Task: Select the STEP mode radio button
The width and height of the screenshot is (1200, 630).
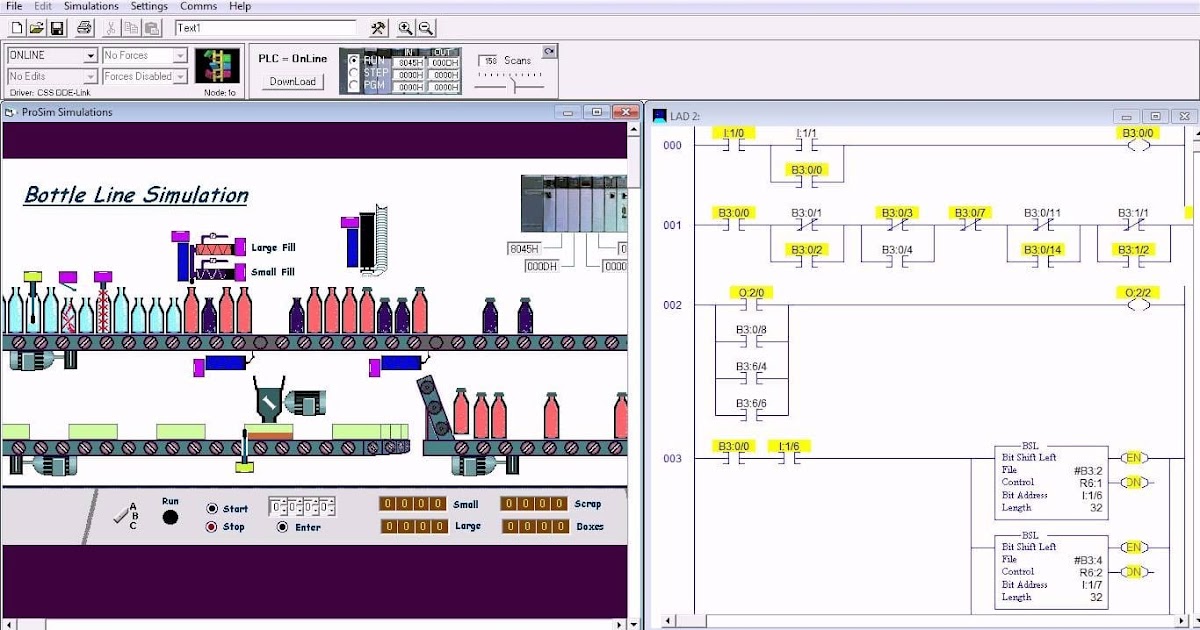Action: (355, 72)
